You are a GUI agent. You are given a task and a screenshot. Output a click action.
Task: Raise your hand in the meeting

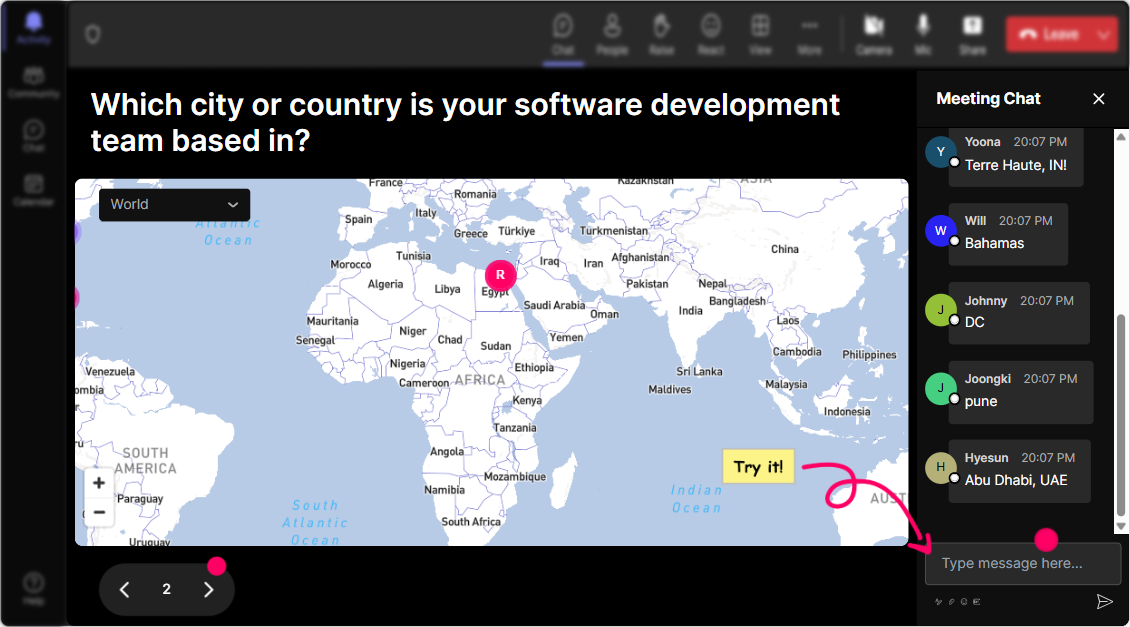point(661,35)
